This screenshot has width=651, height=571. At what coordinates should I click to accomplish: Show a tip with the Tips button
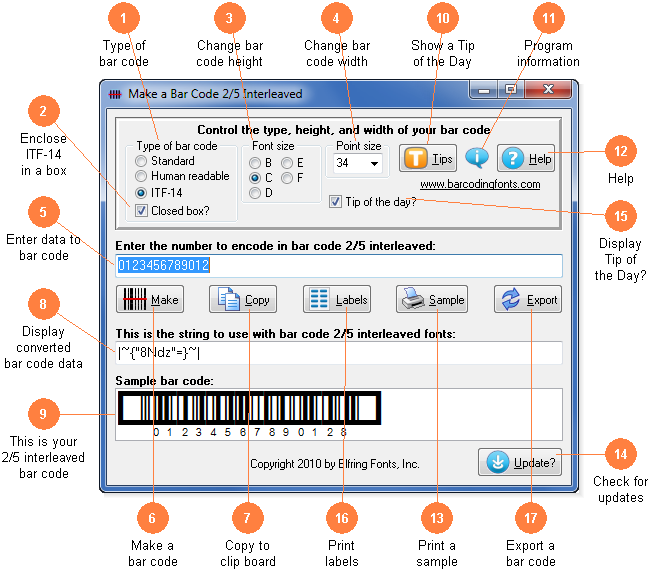pyautogui.click(x=428, y=158)
